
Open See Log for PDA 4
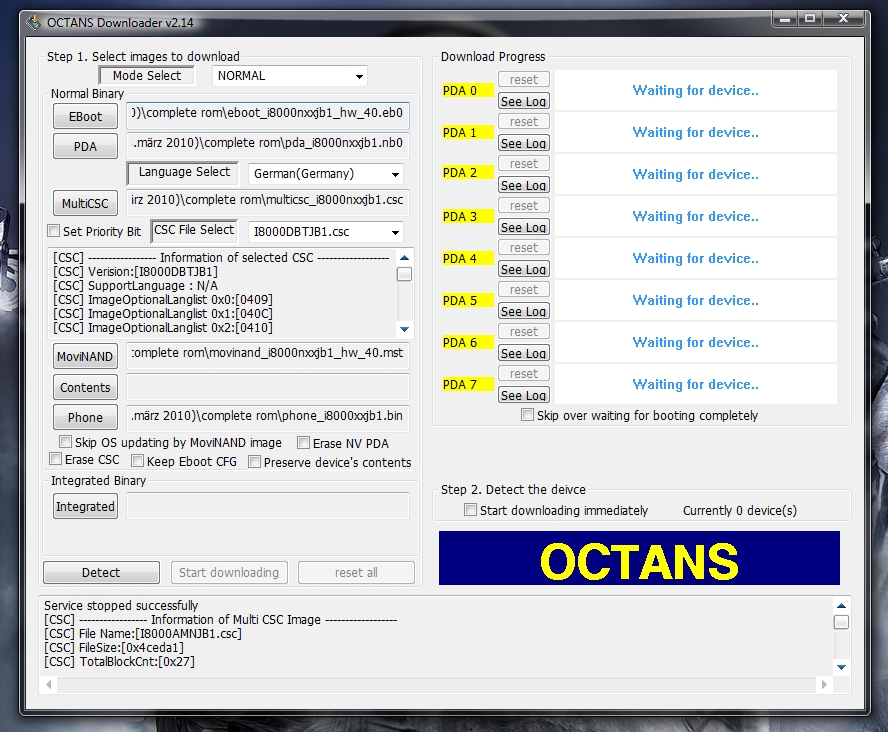[x=524, y=269]
